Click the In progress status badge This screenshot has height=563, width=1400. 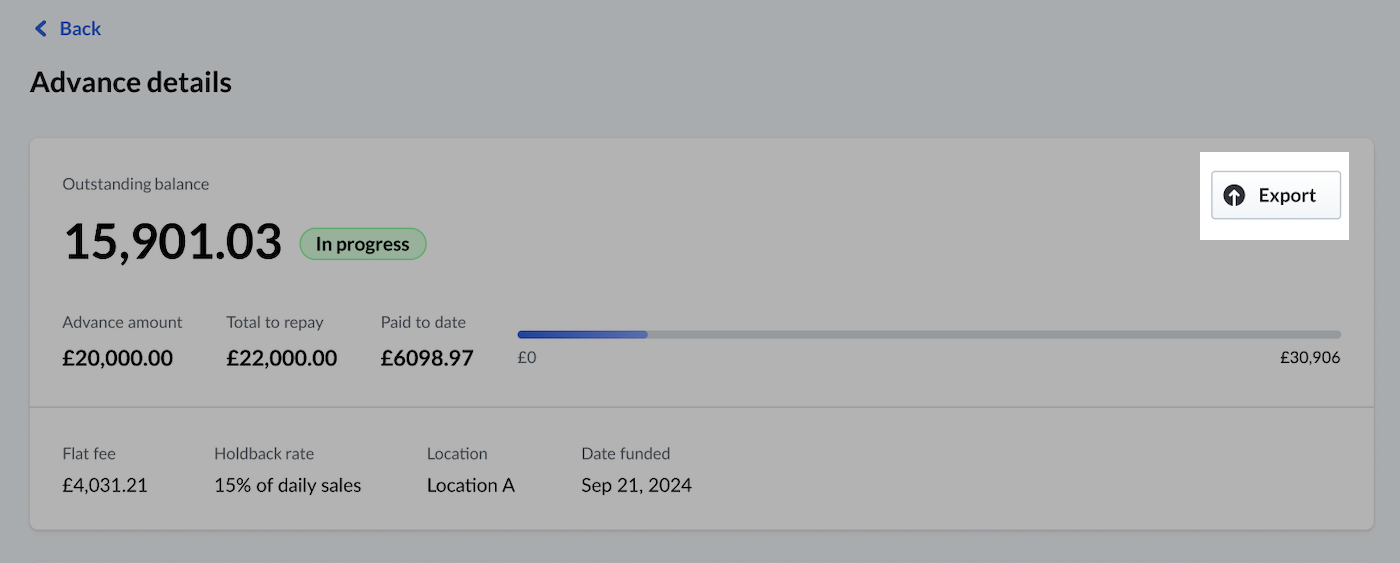point(363,244)
